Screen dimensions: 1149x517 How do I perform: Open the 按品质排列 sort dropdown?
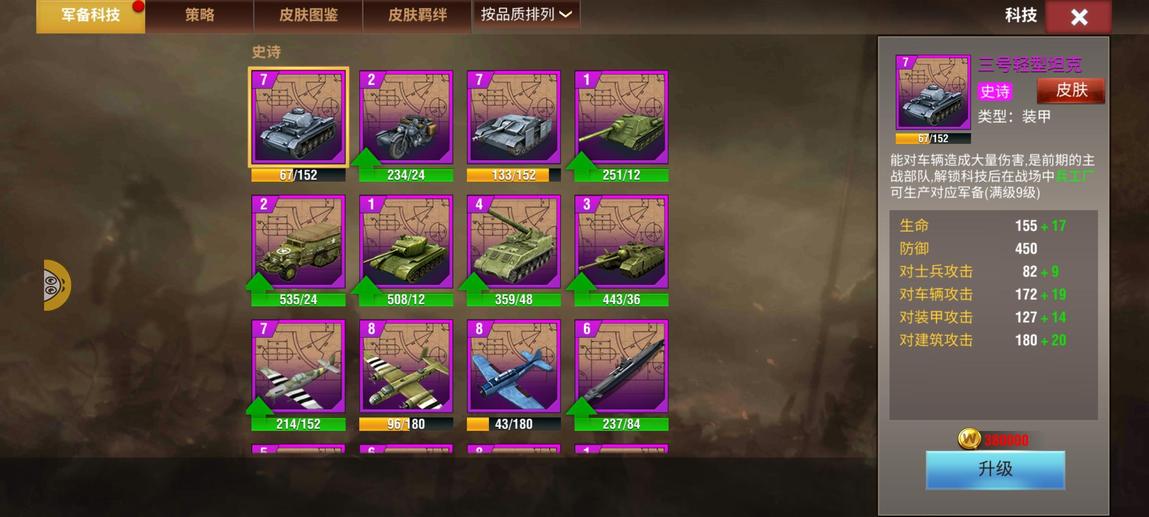point(526,15)
